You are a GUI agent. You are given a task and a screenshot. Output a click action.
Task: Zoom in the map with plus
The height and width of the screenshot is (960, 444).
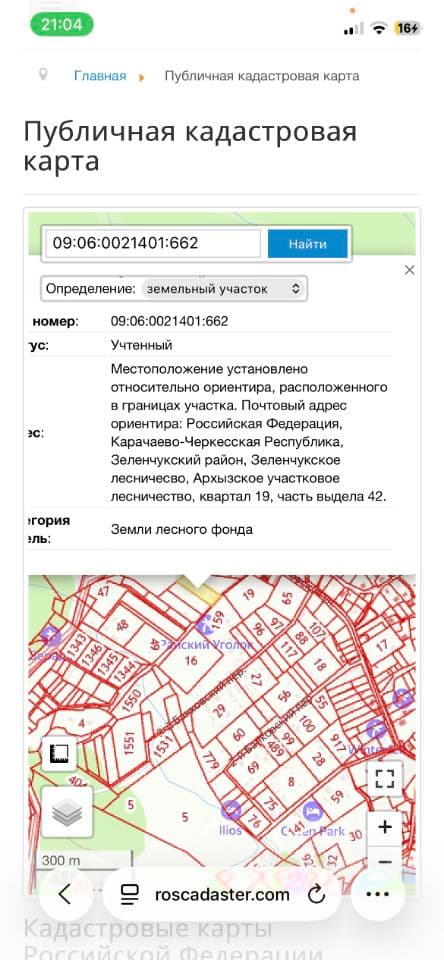(385, 828)
